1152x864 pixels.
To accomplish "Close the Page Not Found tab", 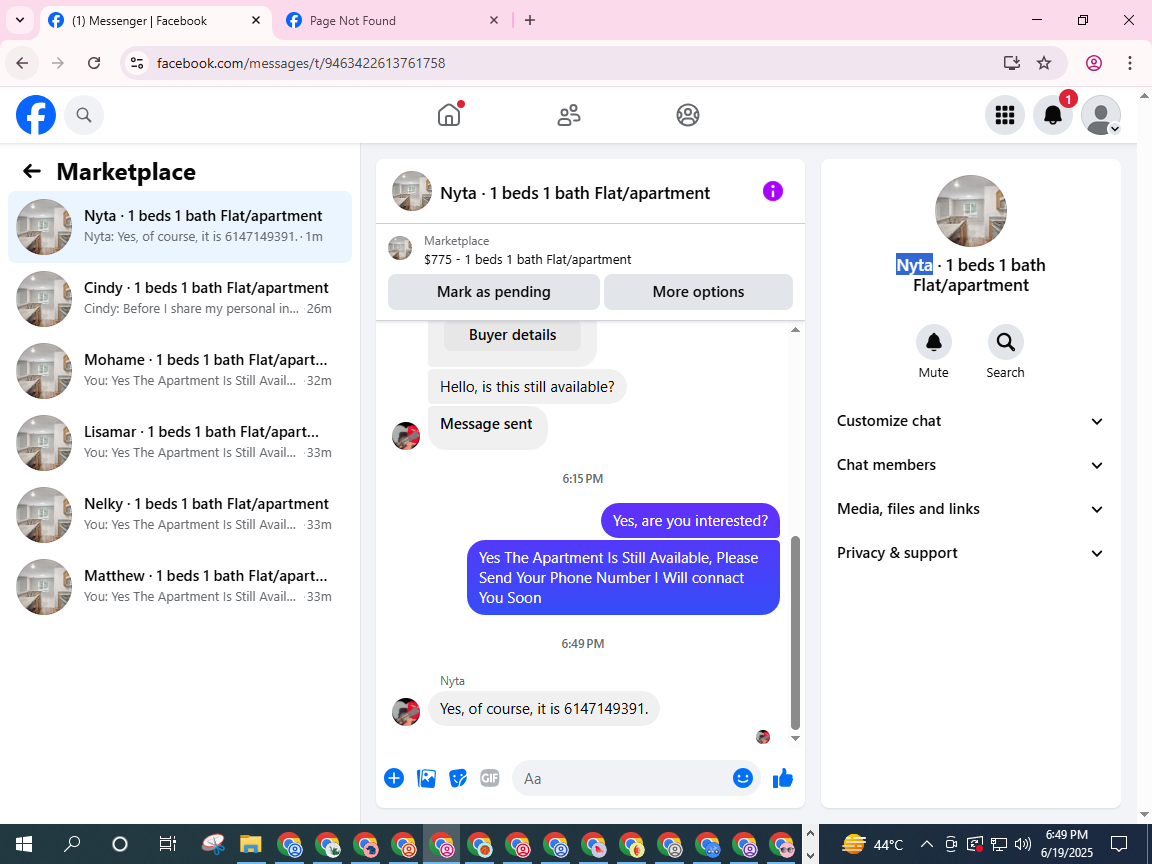I will pos(494,21).
